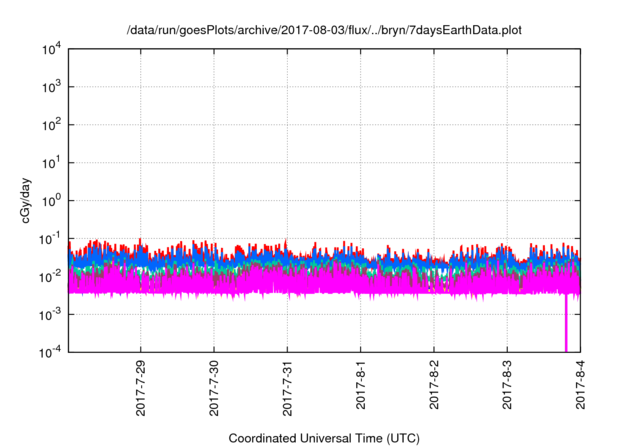640x448 pixels.
Task: Click the 10^4 y-axis tick label
Action: [x=51, y=49]
